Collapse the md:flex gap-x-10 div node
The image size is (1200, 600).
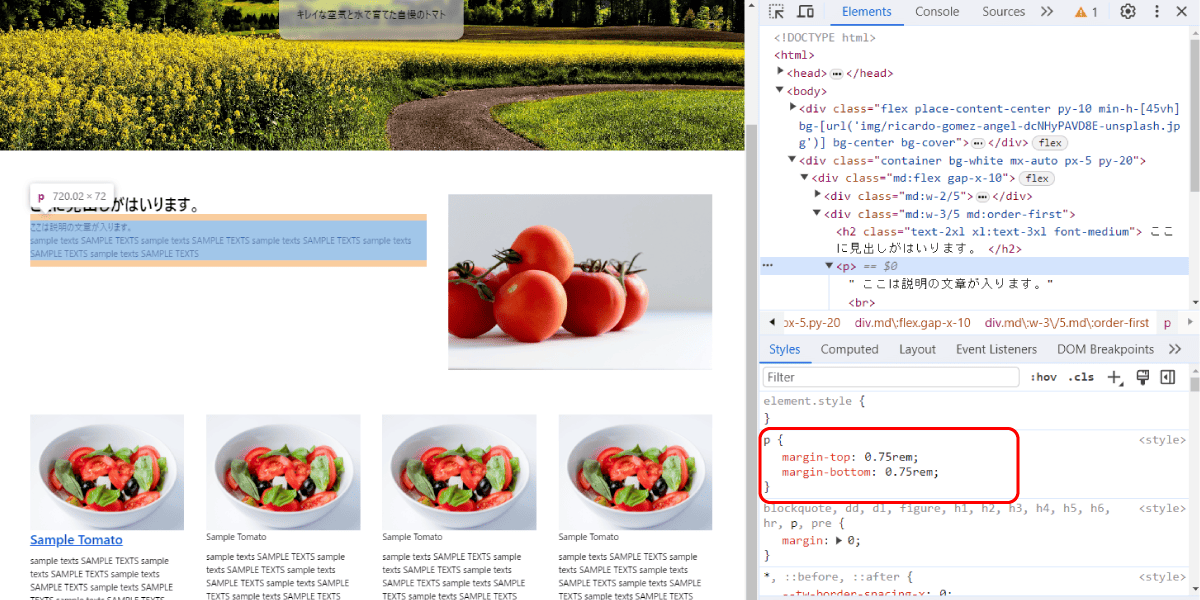click(805, 178)
